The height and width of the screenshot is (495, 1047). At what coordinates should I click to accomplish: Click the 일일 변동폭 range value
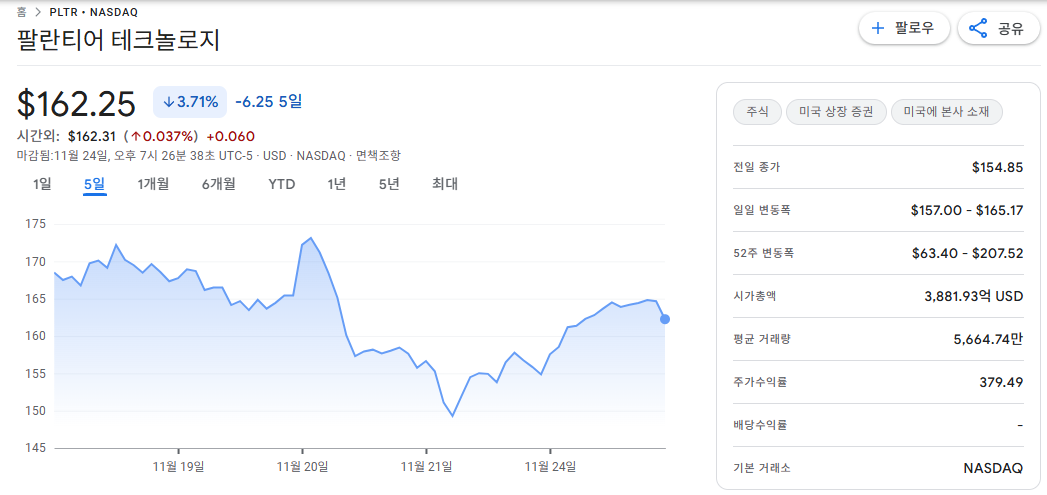967,210
